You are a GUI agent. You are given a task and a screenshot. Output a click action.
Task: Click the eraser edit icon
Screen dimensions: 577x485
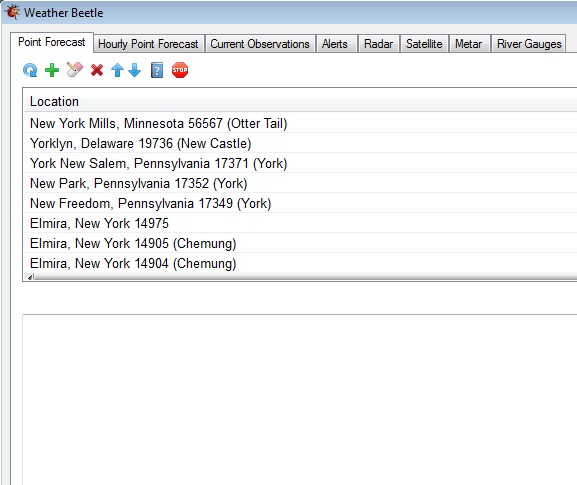point(75,70)
